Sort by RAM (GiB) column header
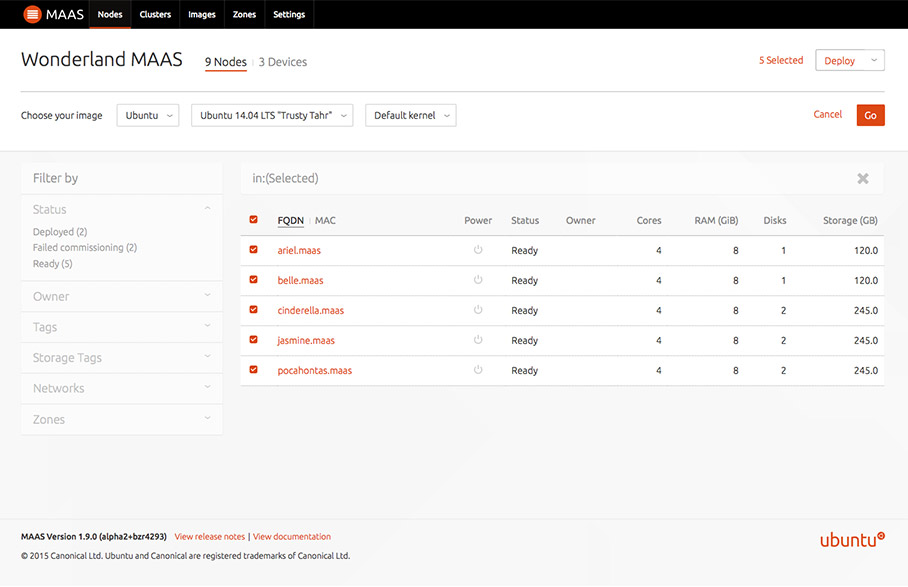Viewport: 908px width, 587px height. coord(716,221)
